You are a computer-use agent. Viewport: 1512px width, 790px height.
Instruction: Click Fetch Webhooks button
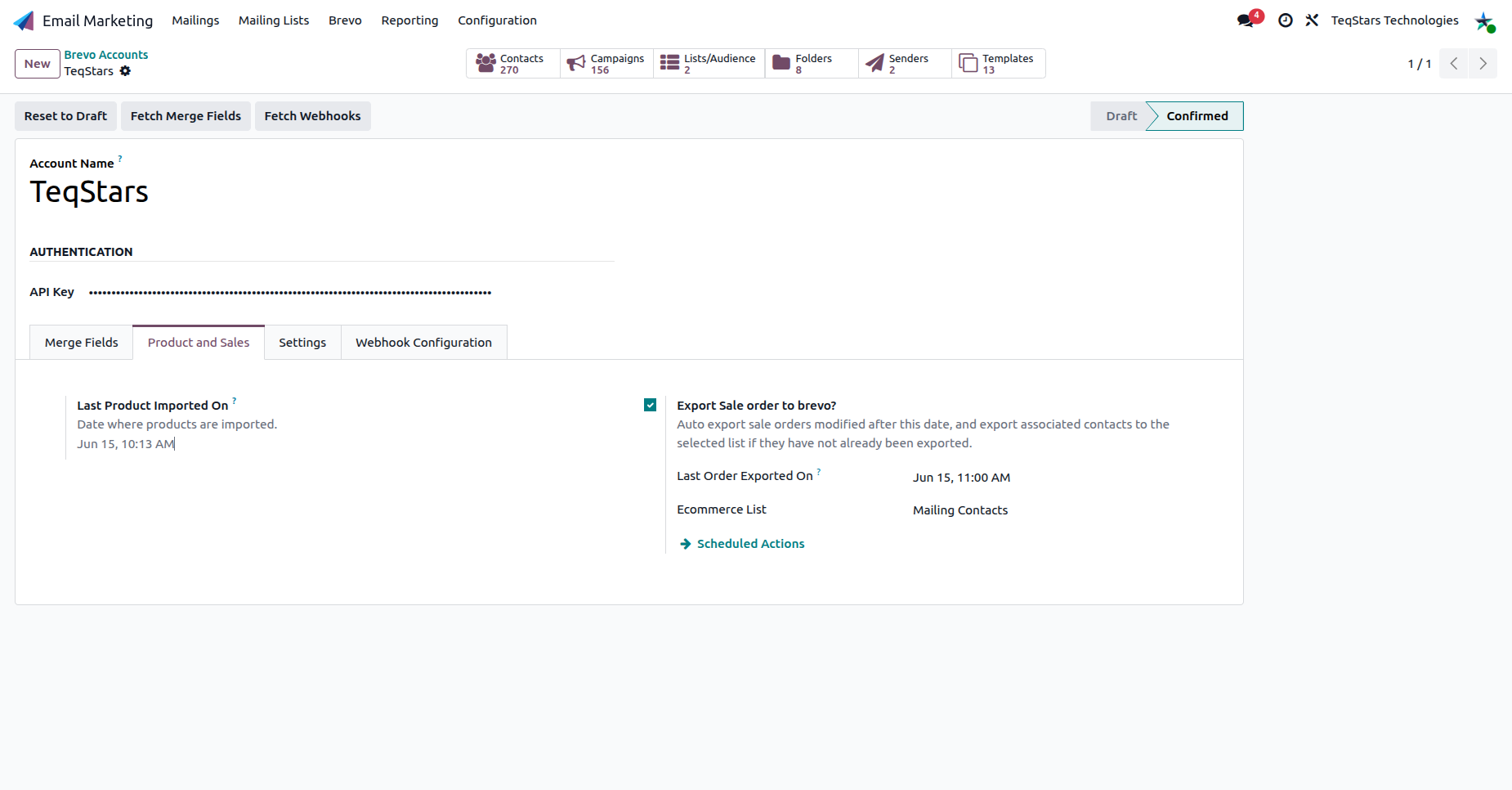tap(312, 116)
